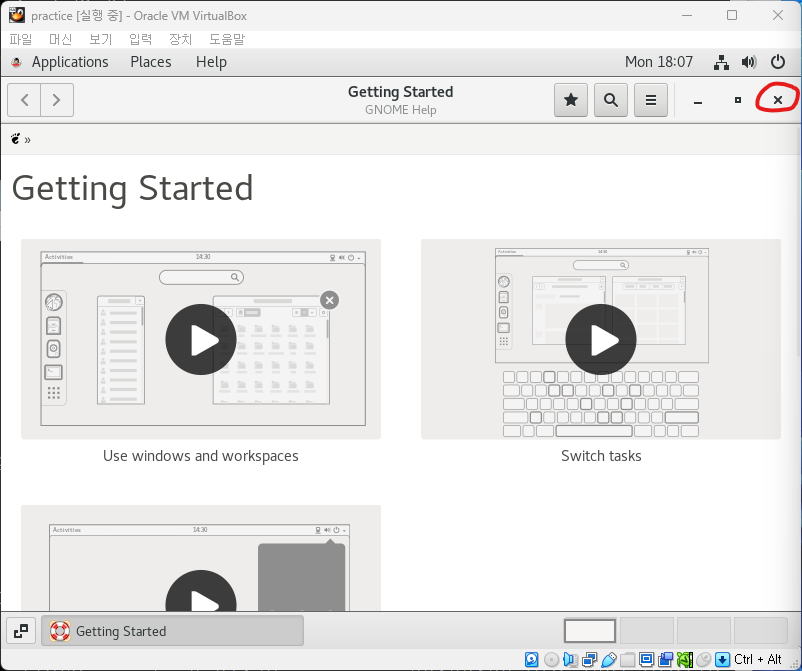This screenshot has height=671, width=802.
Task: Switch to the third workspace
Action: tap(703, 631)
